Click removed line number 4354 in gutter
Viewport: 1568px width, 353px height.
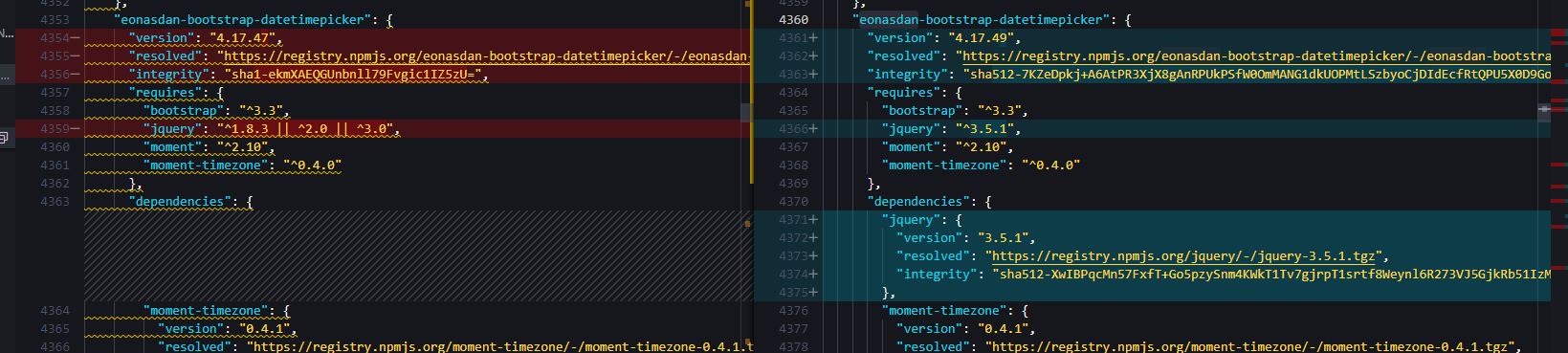[55, 37]
